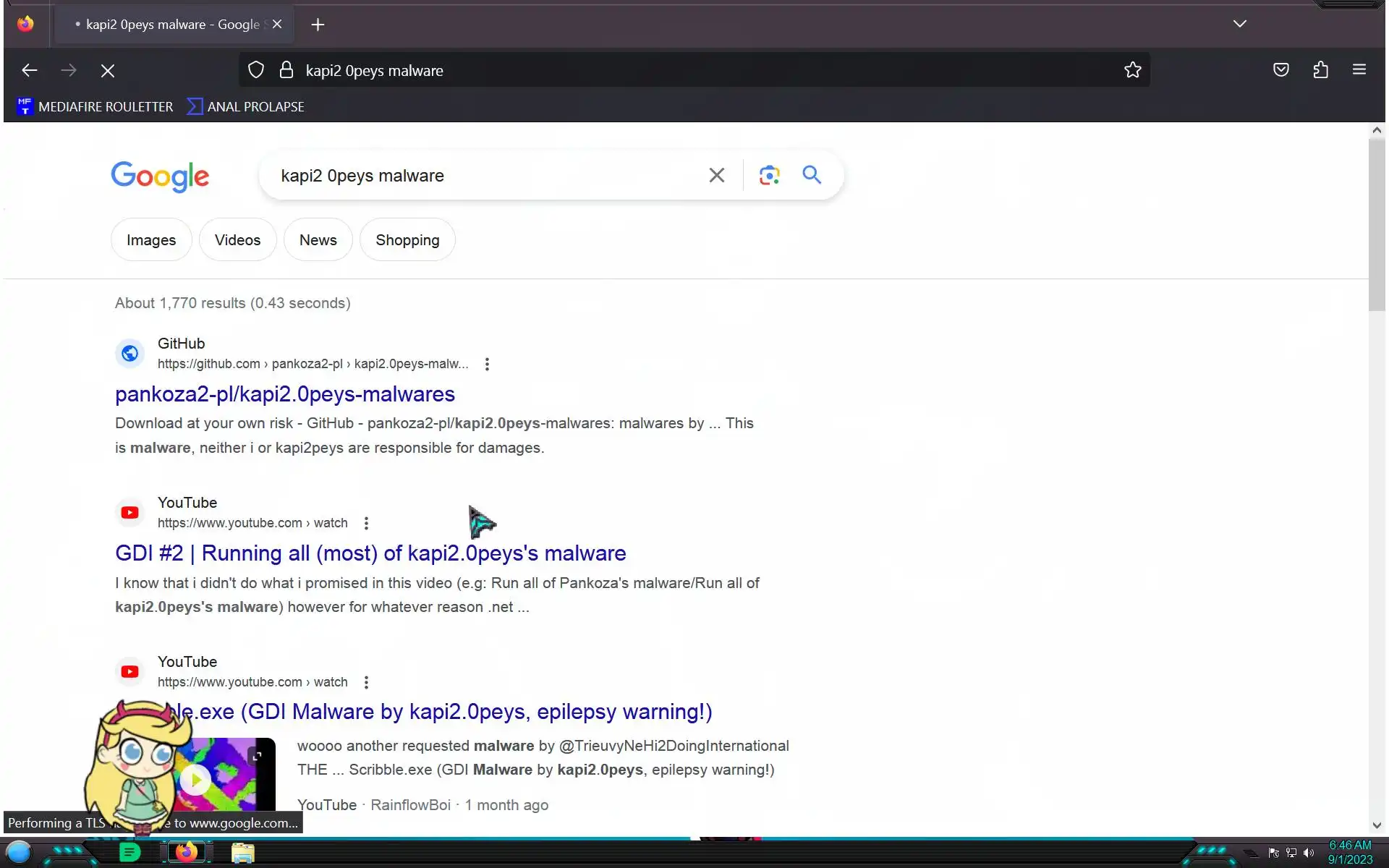Open GDI #2 Running all YouTube result
Image resolution: width=1389 pixels, height=868 pixels.
click(x=370, y=553)
